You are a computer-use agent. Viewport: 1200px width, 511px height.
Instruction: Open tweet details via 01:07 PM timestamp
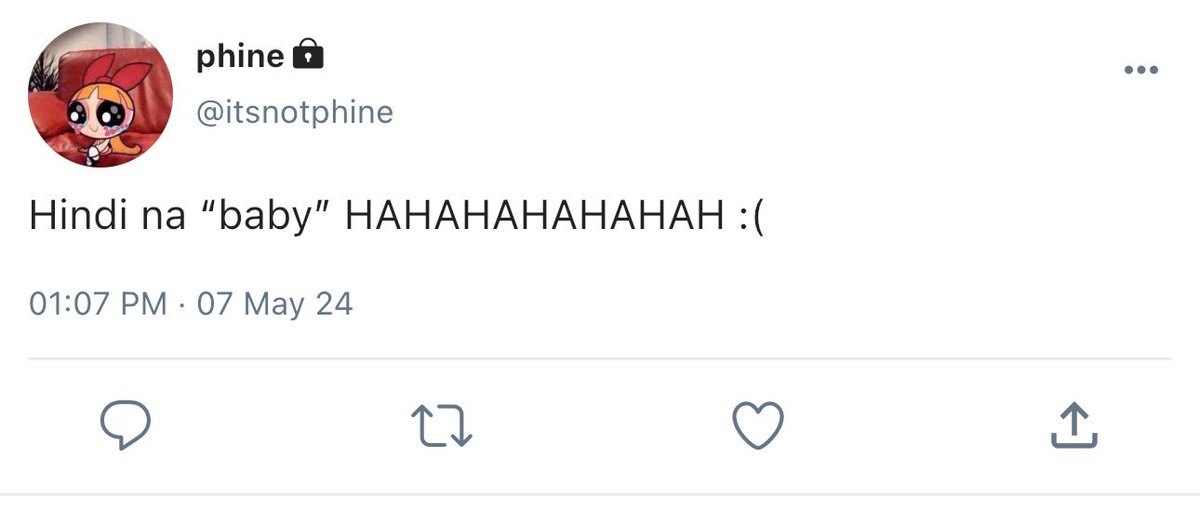pos(99,303)
